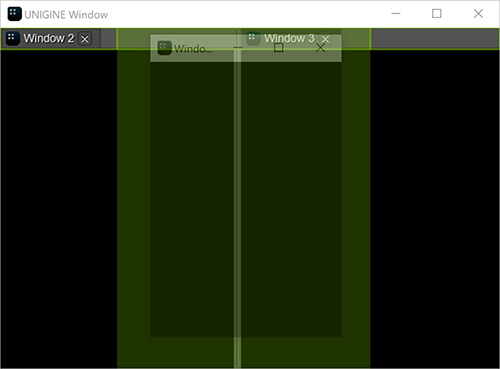Click the vertical splitter between docked panes
The height and width of the screenshot is (369, 500).
click(x=237, y=200)
